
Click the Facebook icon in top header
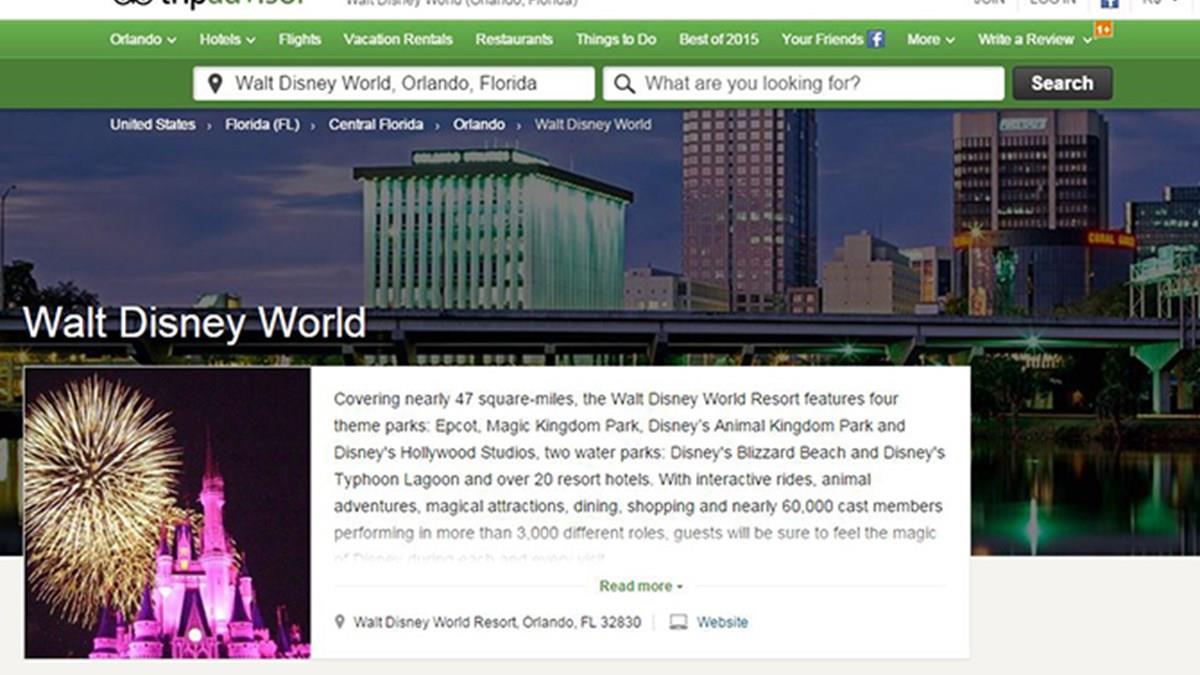pyautogui.click(x=1109, y=3)
